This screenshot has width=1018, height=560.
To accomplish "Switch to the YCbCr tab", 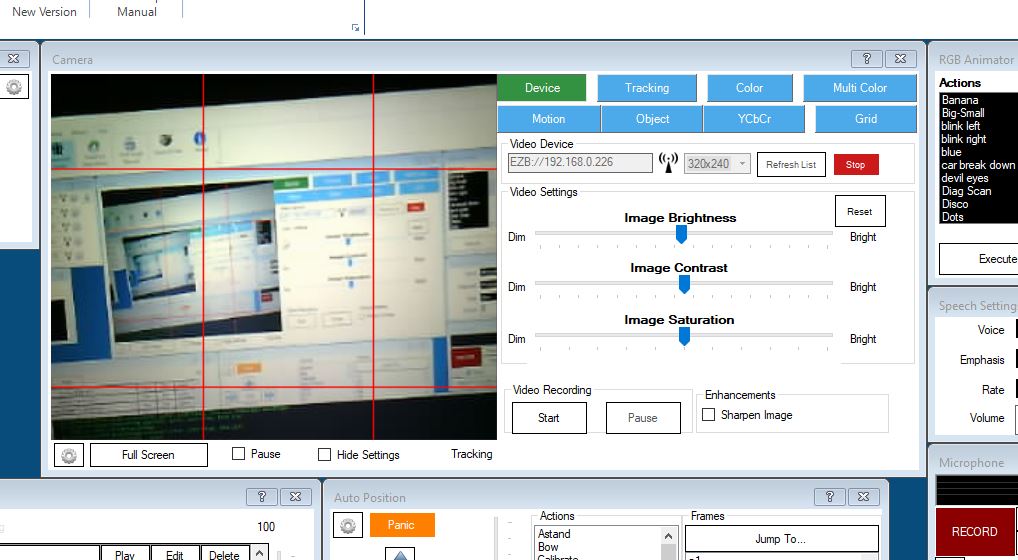I will tap(754, 119).
